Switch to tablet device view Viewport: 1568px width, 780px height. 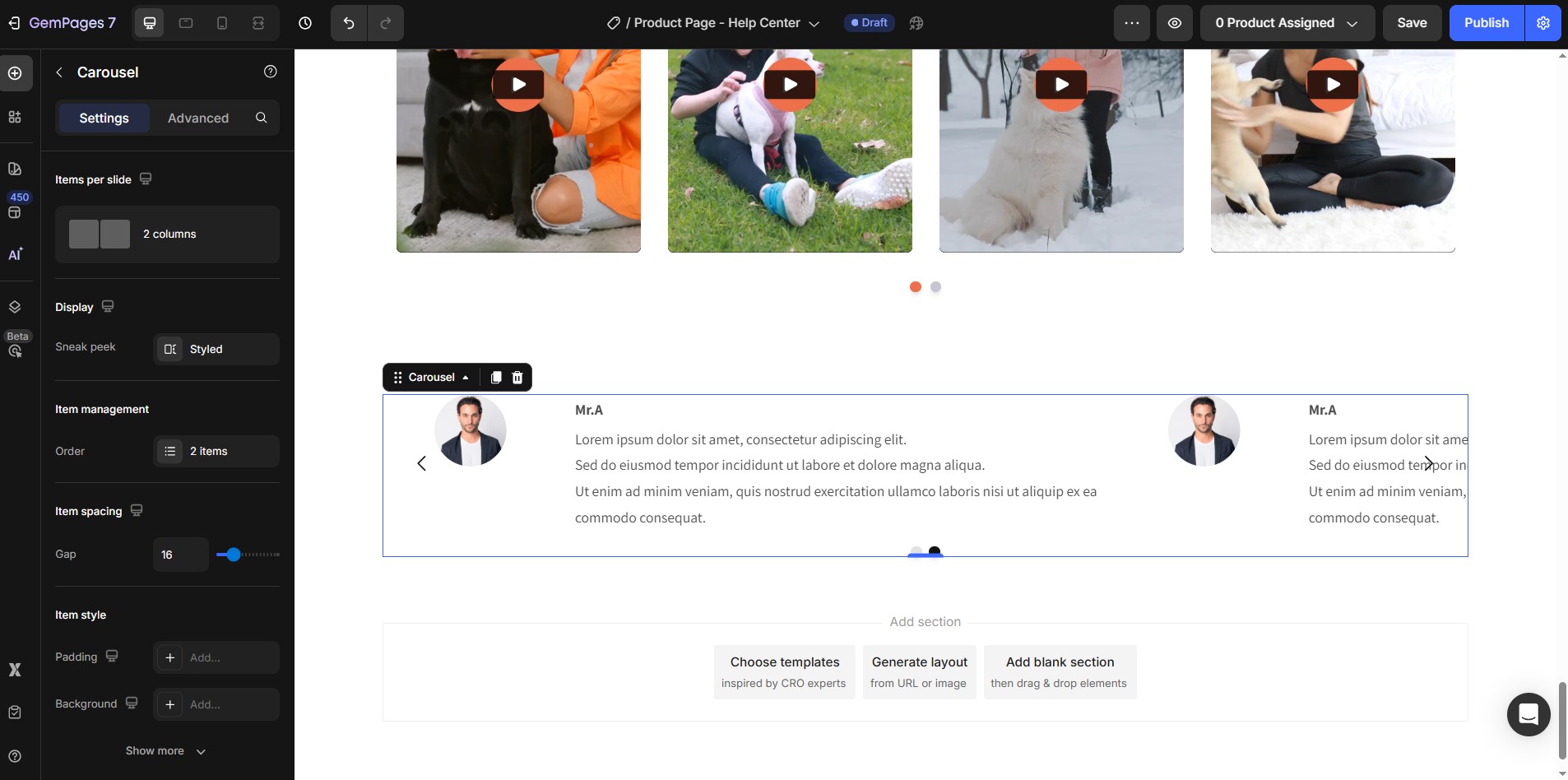point(186,23)
